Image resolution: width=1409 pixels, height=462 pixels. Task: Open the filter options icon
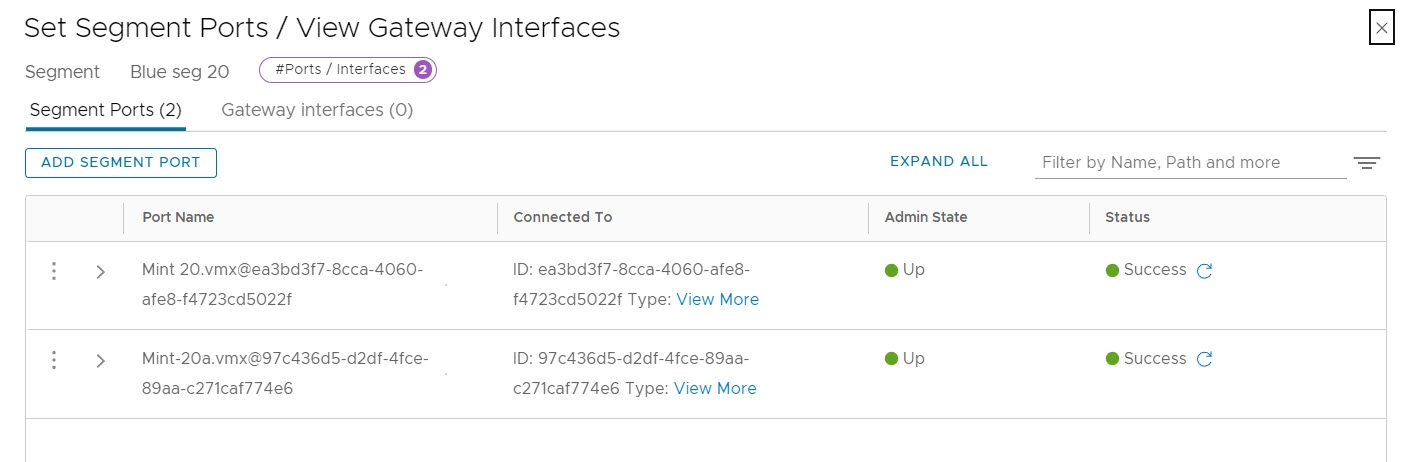pos(1366,163)
